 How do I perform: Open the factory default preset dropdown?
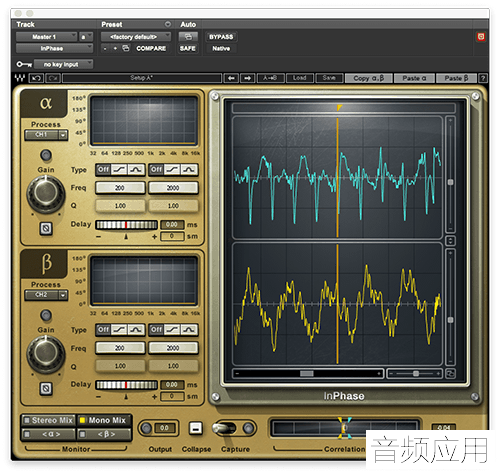coord(136,37)
